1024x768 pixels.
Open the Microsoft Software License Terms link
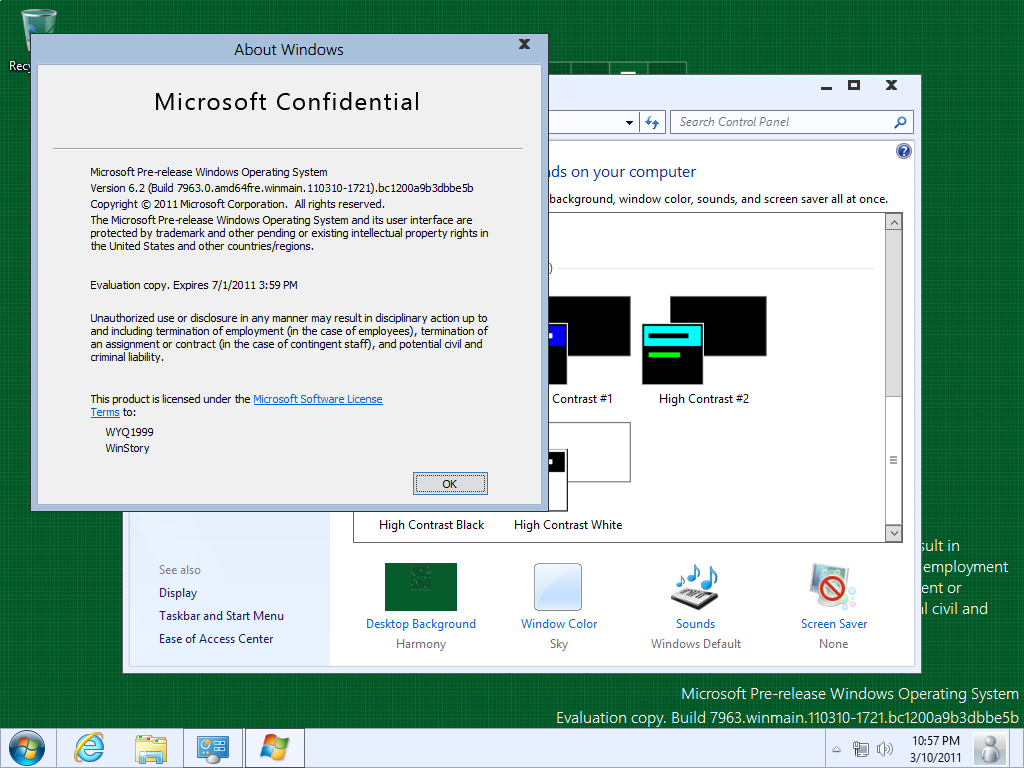(318, 399)
